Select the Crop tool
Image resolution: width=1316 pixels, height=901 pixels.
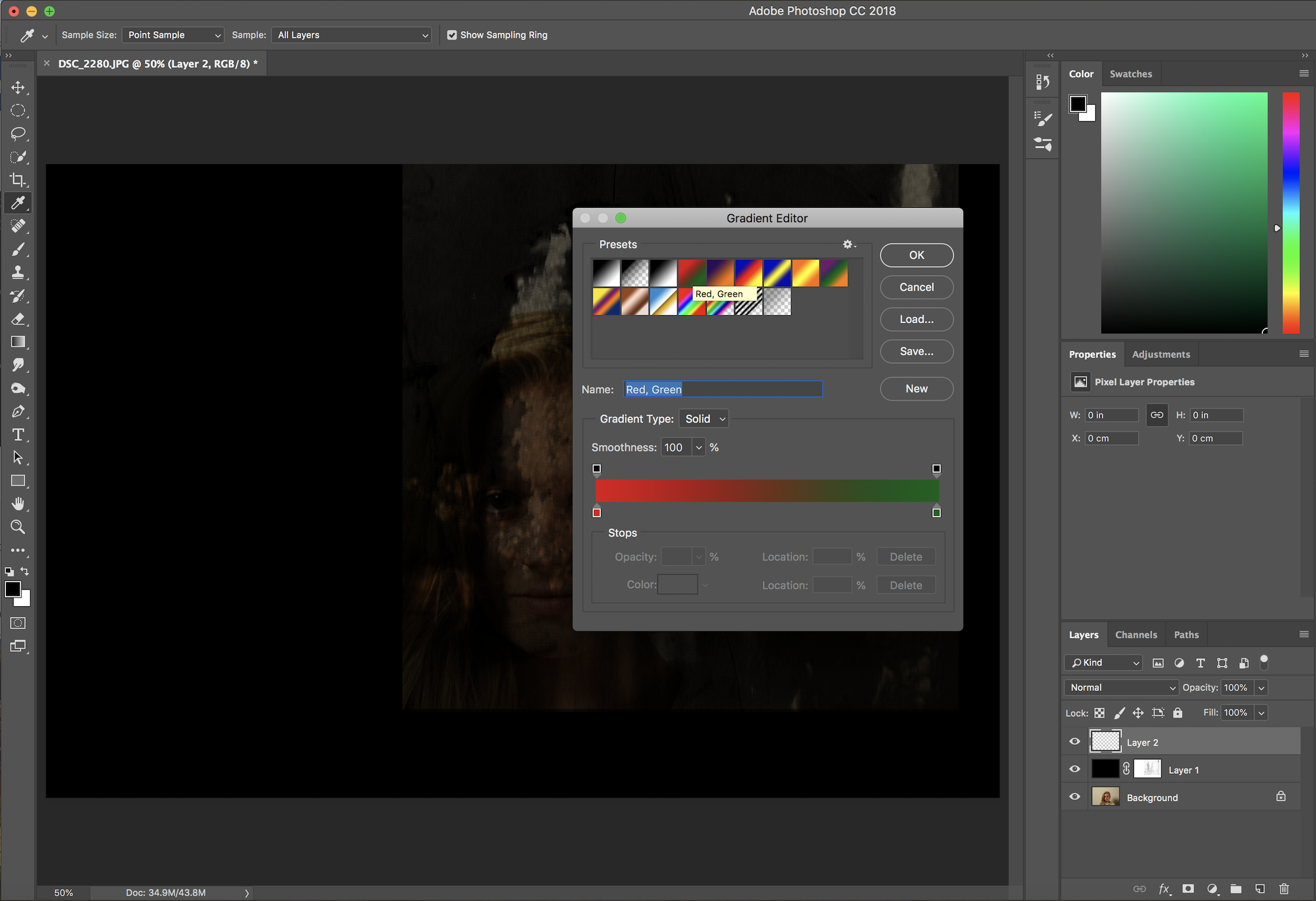coord(18,180)
